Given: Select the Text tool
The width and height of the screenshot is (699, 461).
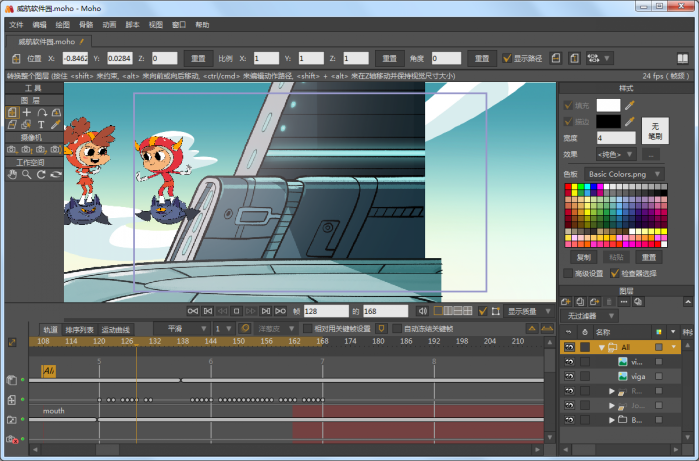Looking at the screenshot, I should [x=41, y=125].
